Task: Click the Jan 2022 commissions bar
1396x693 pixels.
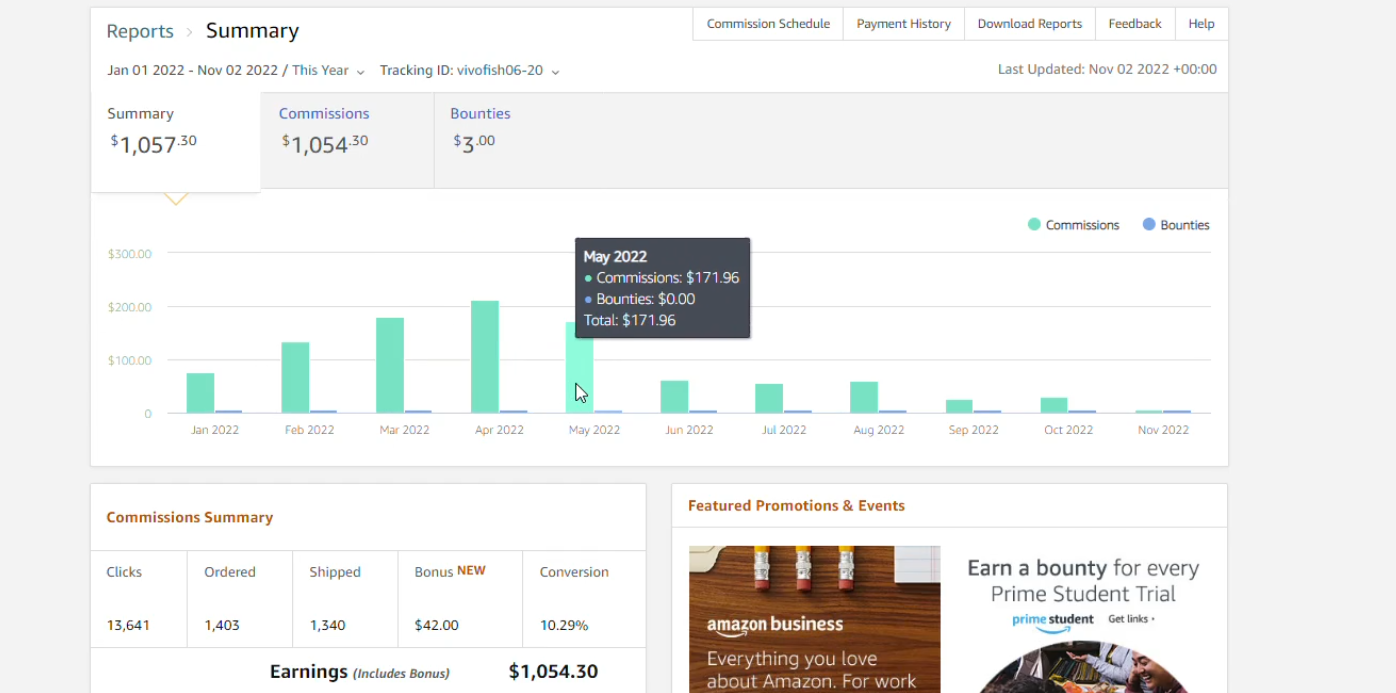Action: [200, 393]
